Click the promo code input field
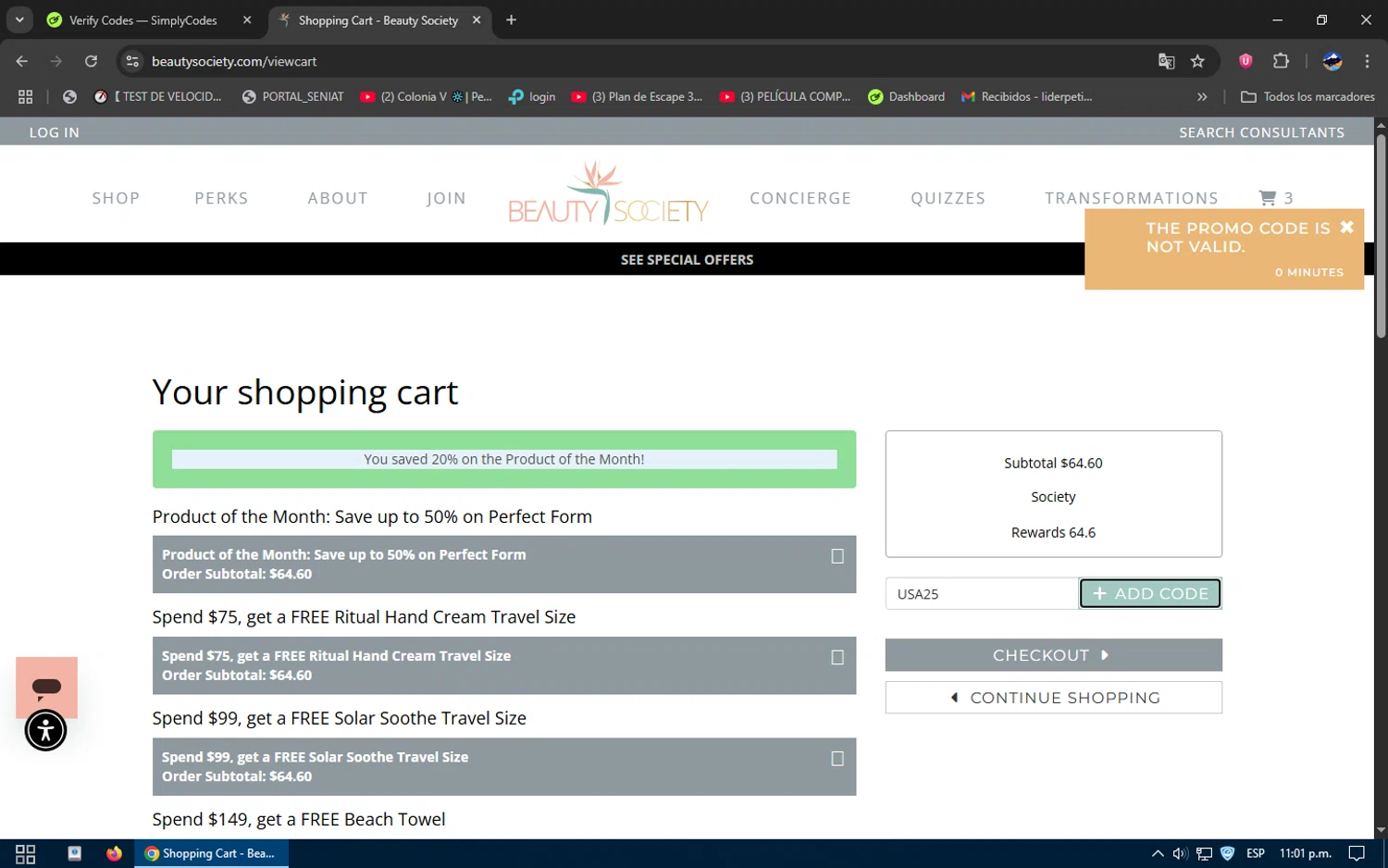 click(982, 593)
